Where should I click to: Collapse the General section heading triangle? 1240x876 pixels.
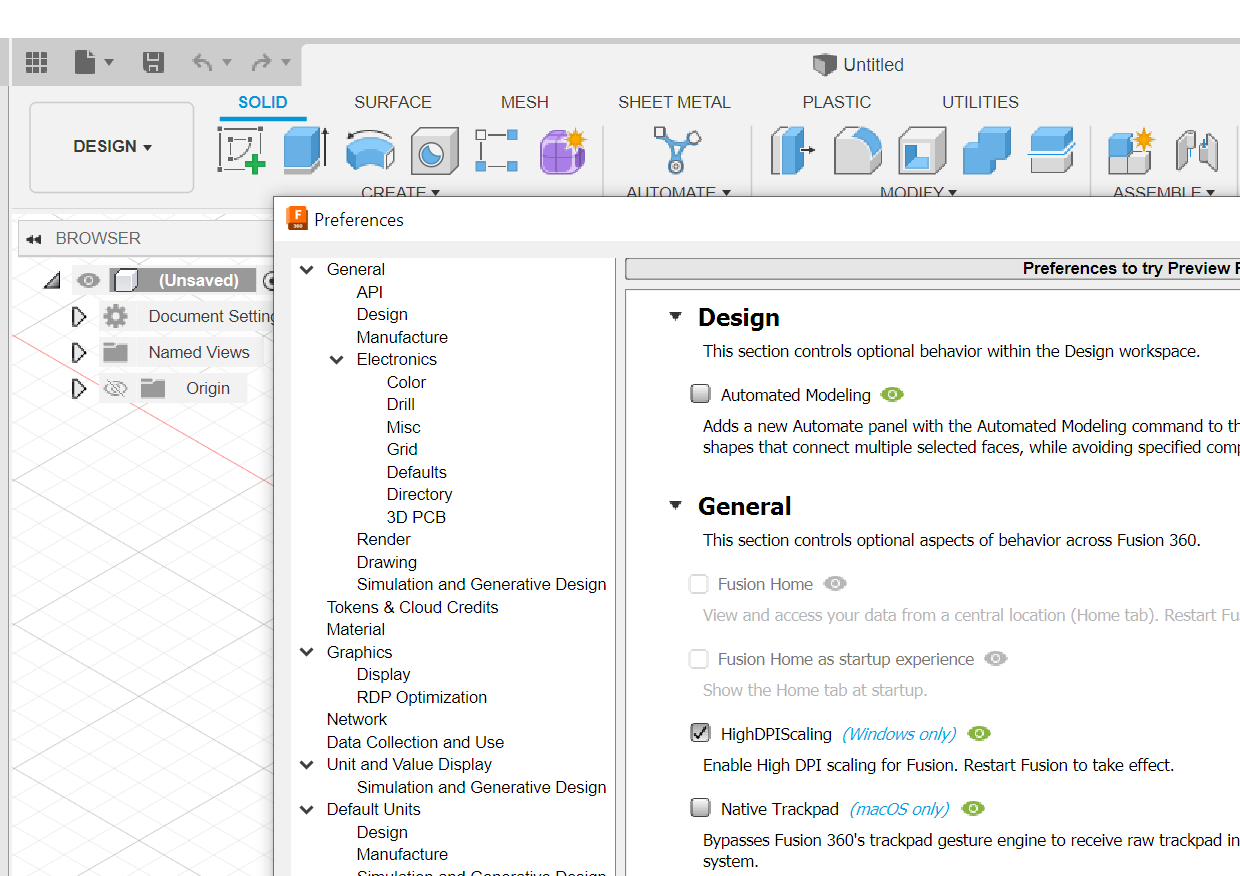click(676, 506)
